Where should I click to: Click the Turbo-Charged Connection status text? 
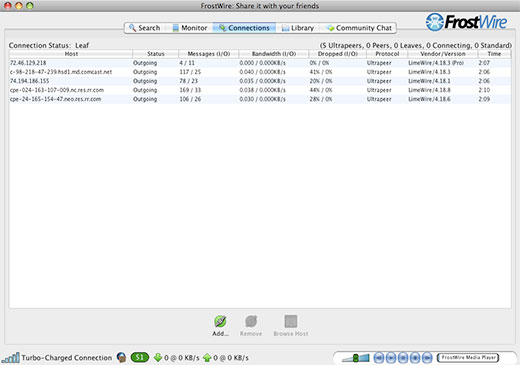pyautogui.click(x=67, y=358)
